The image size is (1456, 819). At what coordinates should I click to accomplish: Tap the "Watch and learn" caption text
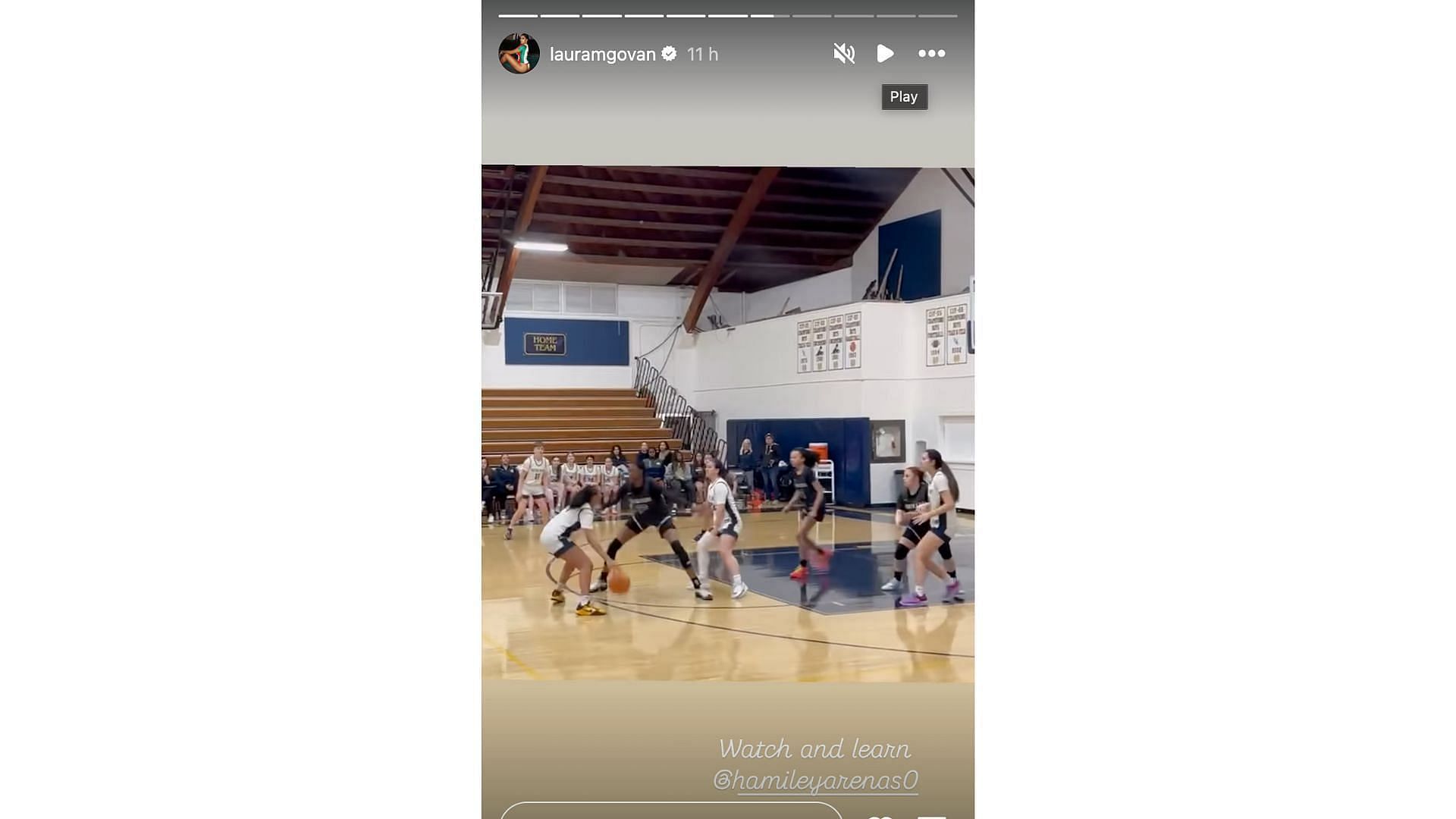(814, 748)
